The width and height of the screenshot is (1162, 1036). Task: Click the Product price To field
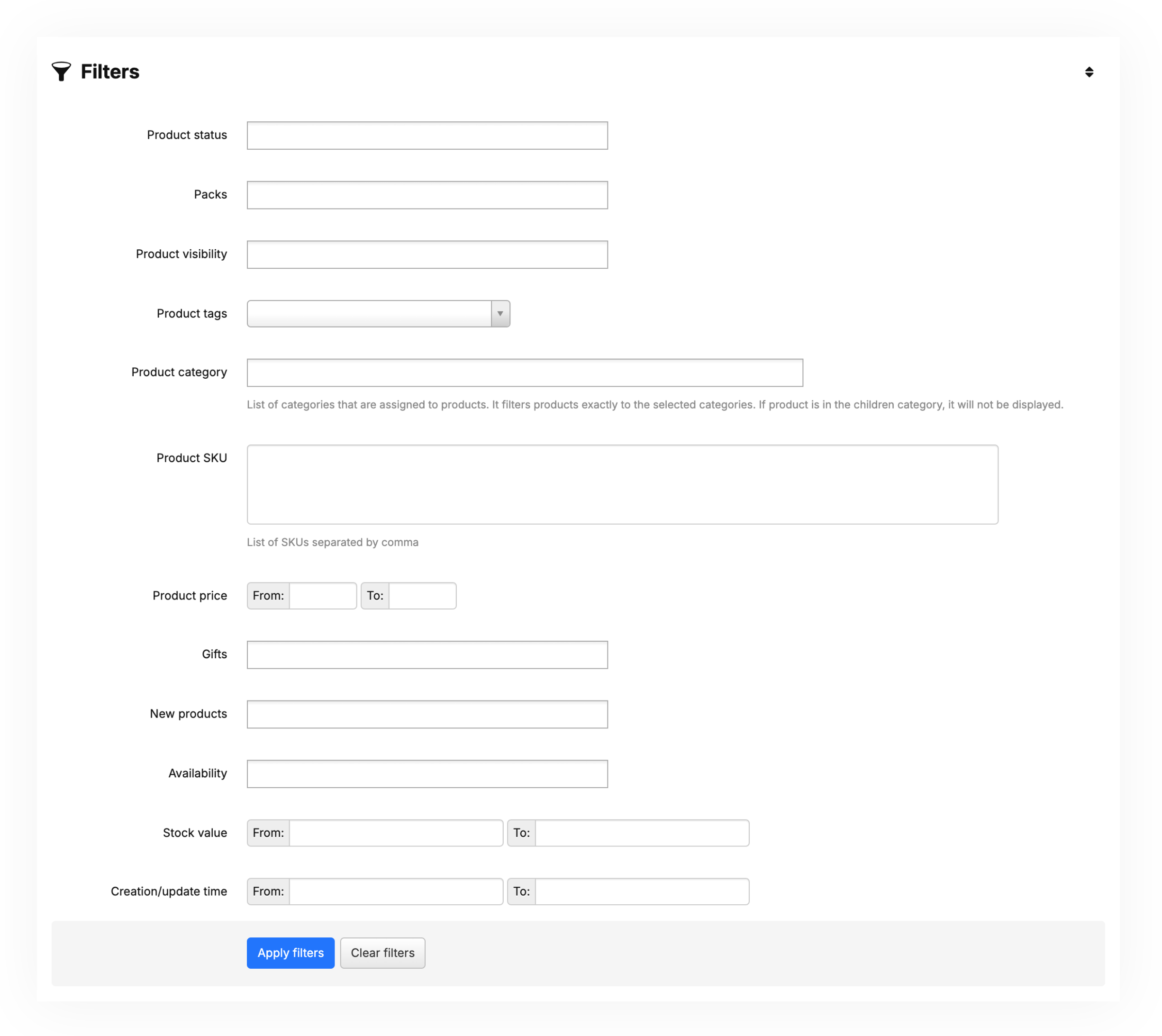tap(422, 596)
